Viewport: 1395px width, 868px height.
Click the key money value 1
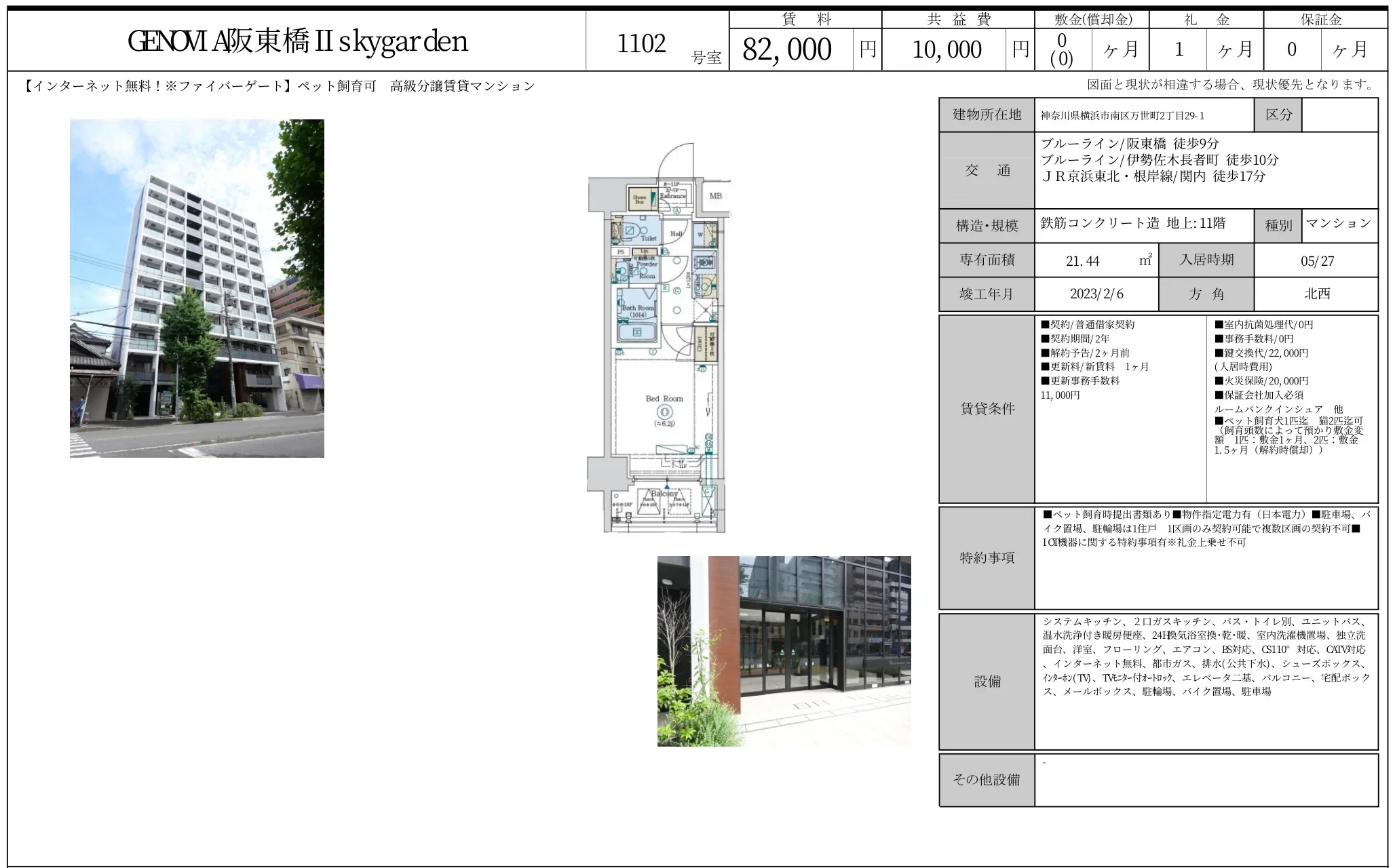(1179, 50)
